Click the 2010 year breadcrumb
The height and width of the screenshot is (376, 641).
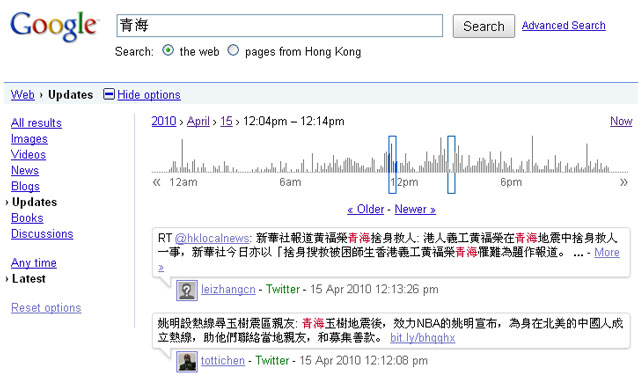tap(164, 121)
